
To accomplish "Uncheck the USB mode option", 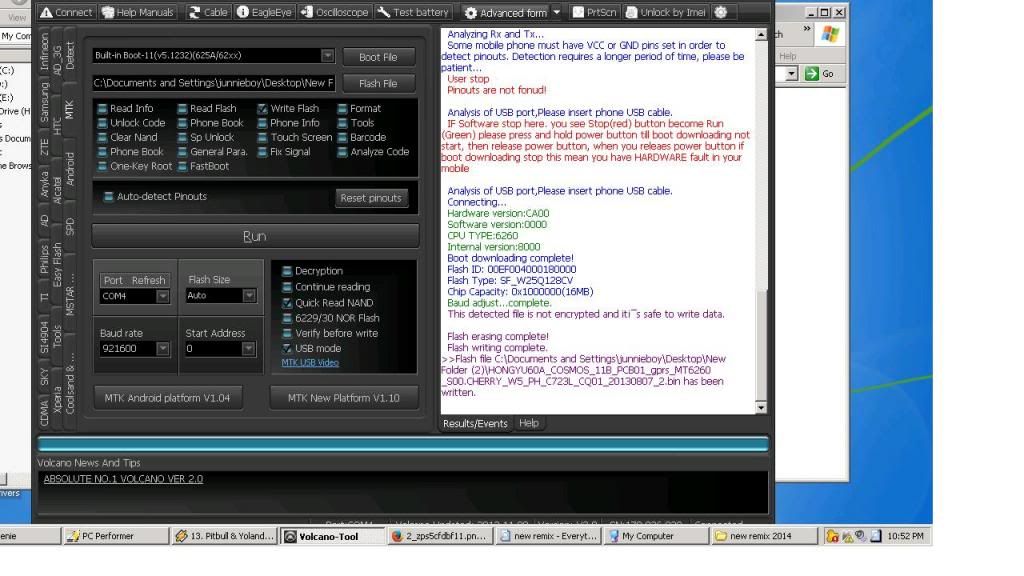I will coord(287,348).
